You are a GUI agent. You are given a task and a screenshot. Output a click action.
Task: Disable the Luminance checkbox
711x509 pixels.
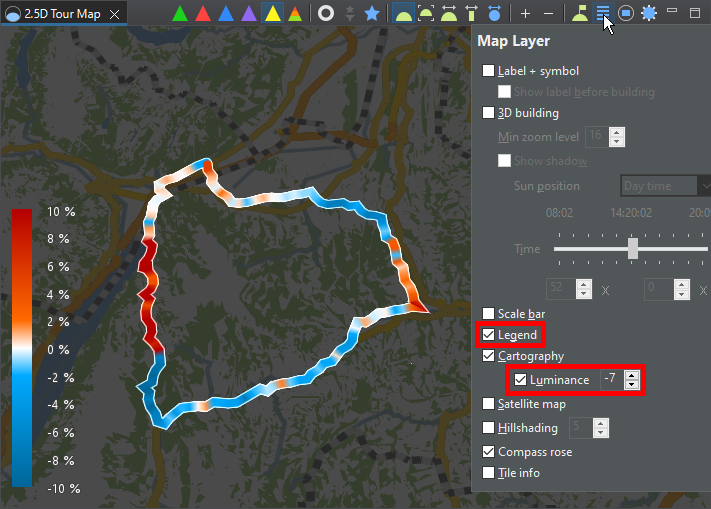pyautogui.click(x=520, y=379)
